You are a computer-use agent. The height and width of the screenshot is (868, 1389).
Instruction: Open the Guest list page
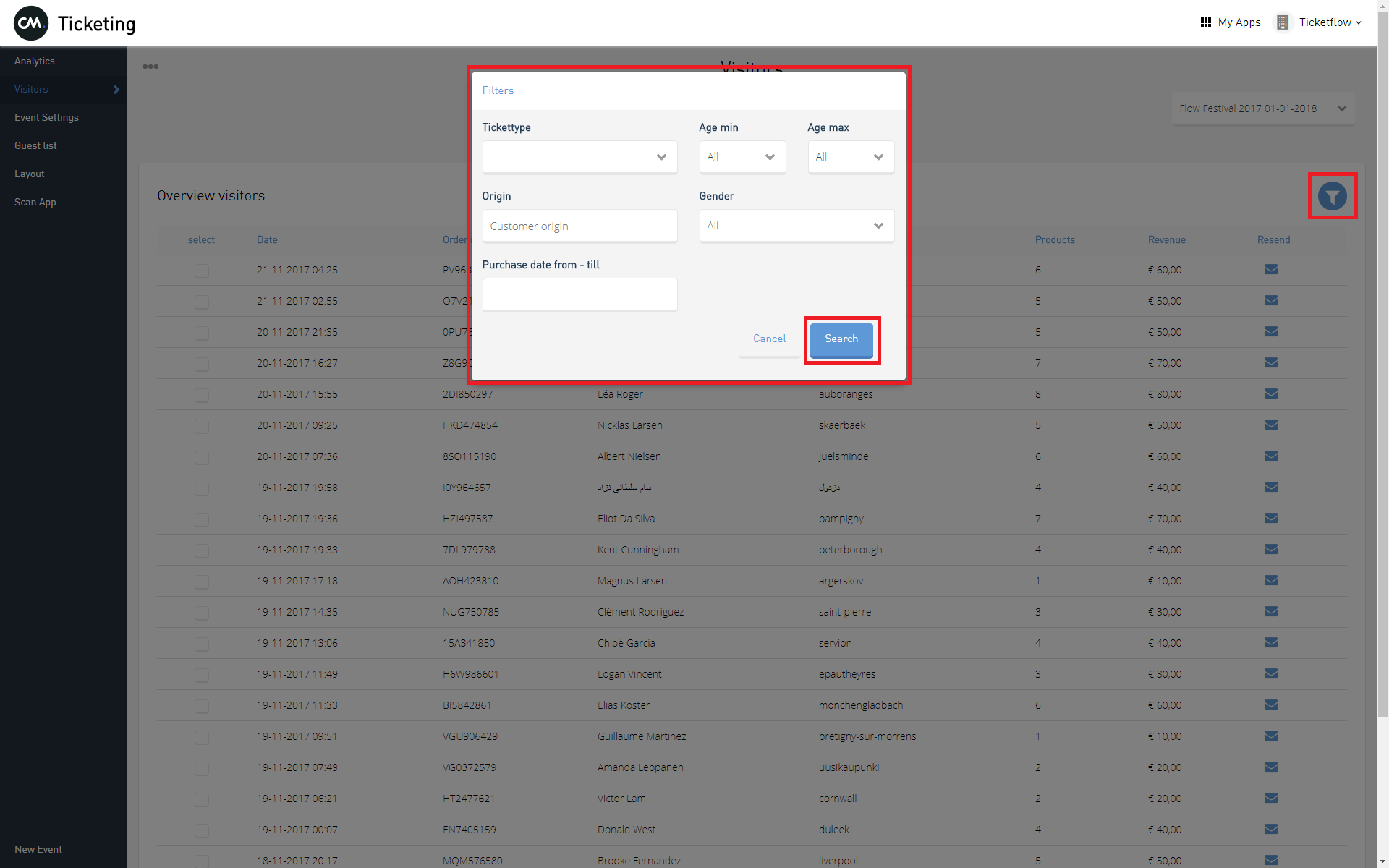click(x=35, y=145)
